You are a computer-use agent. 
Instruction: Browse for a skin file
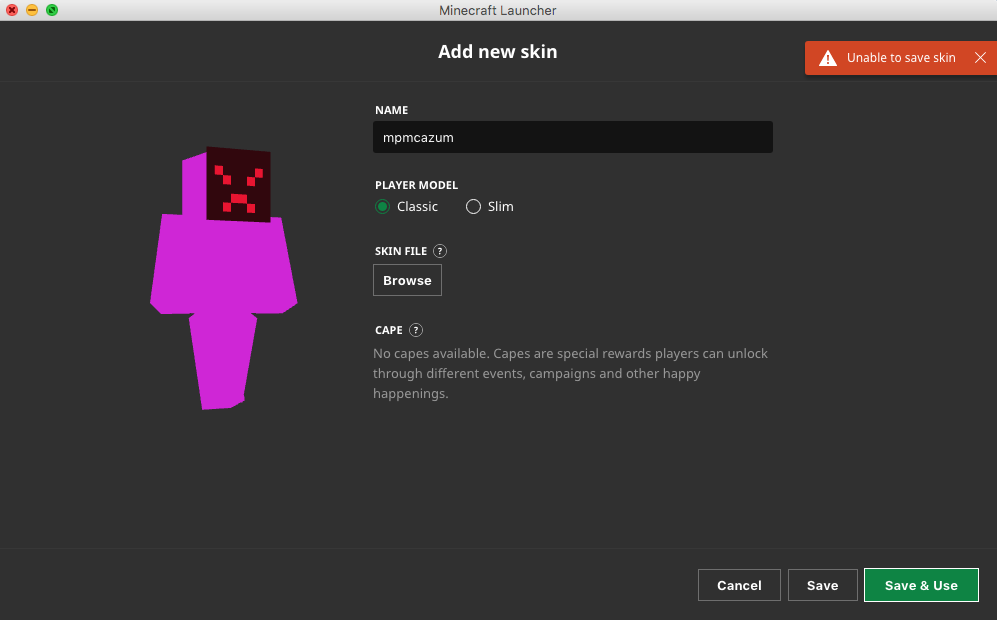click(x=407, y=281)
